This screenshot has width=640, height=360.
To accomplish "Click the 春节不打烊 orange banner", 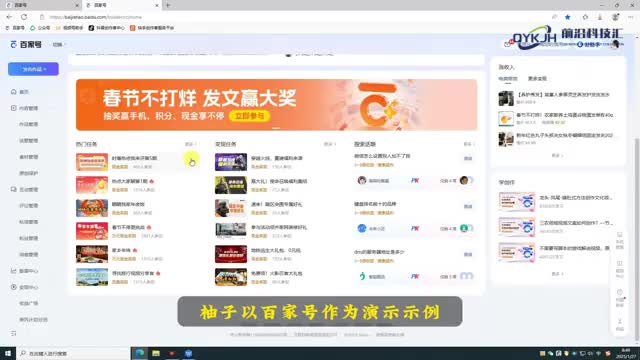I will point(276,105).
